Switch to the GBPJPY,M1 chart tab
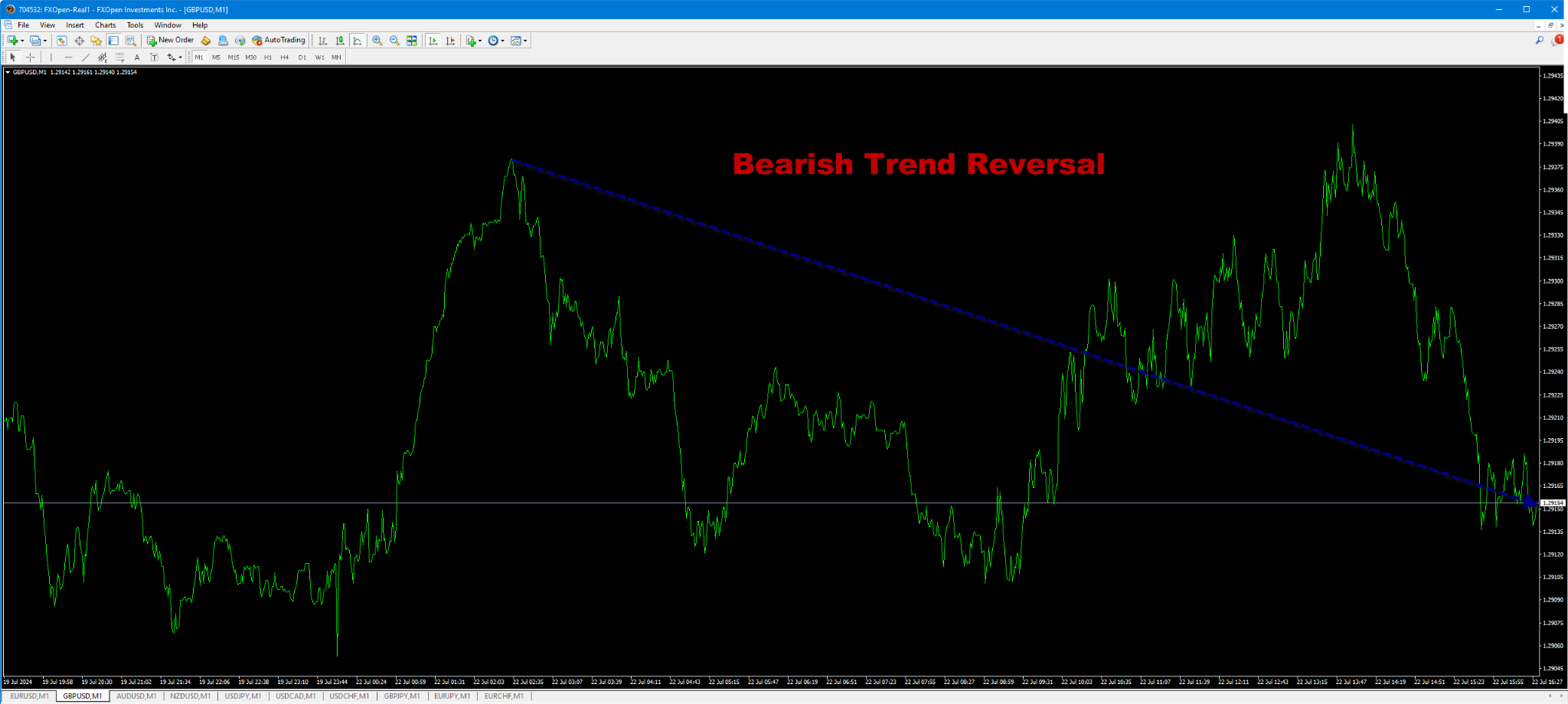 pos(402,696)
